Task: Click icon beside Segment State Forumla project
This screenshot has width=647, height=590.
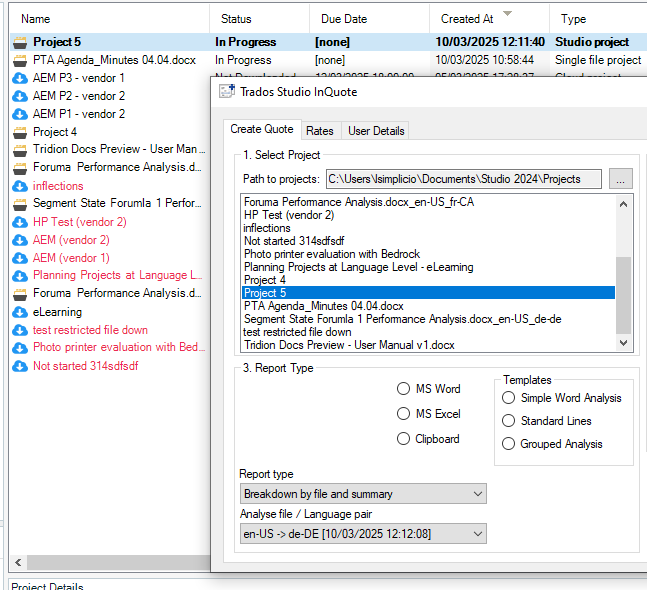Action: pyautogui.click(x=20, y=204)
